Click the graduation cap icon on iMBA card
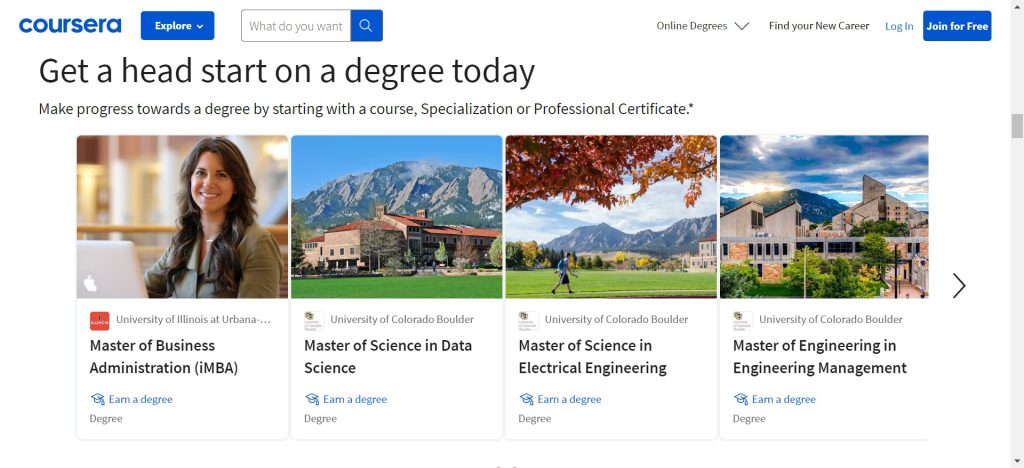The image size is (1024, 468). [x=97, y=399]
